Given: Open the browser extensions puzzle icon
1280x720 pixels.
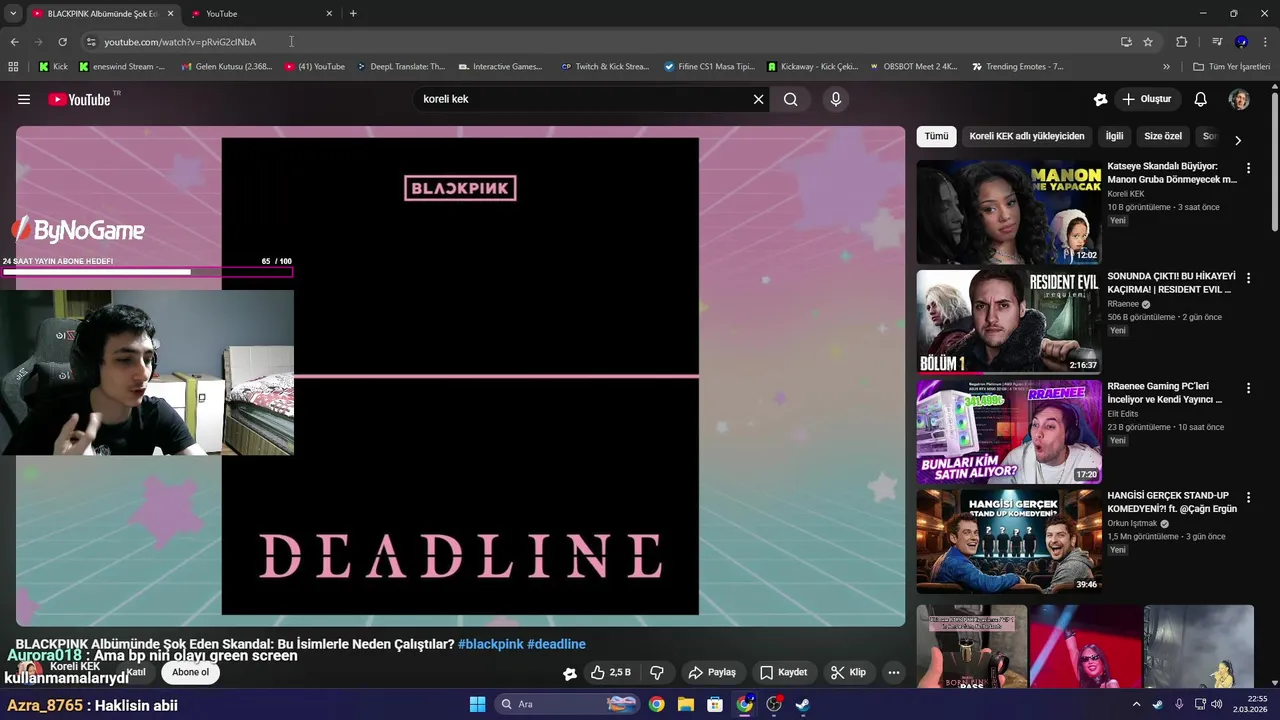Looking at the screenshot, I should [1182, 42].
